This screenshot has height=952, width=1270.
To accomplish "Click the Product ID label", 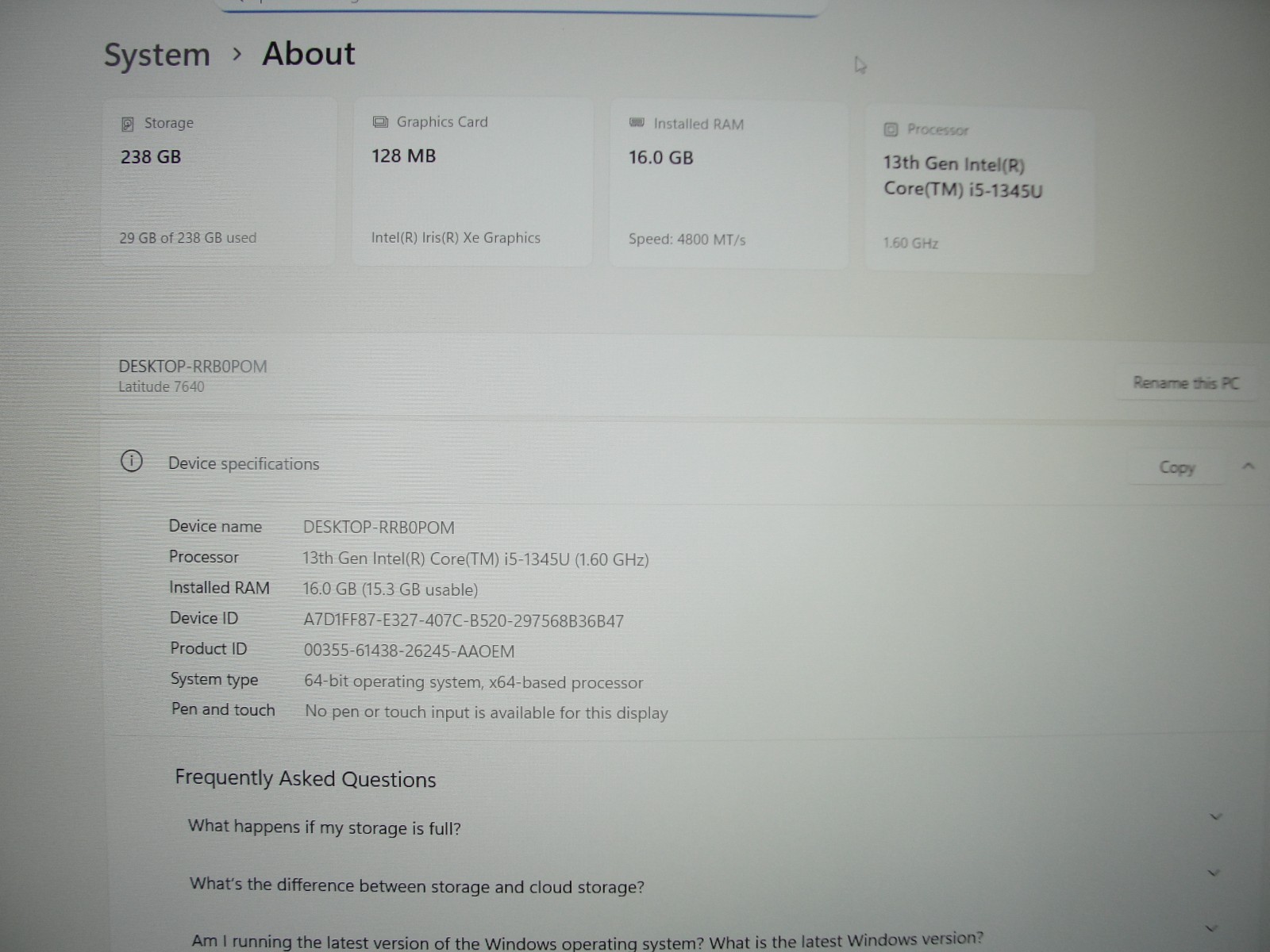I will point(209,648).
